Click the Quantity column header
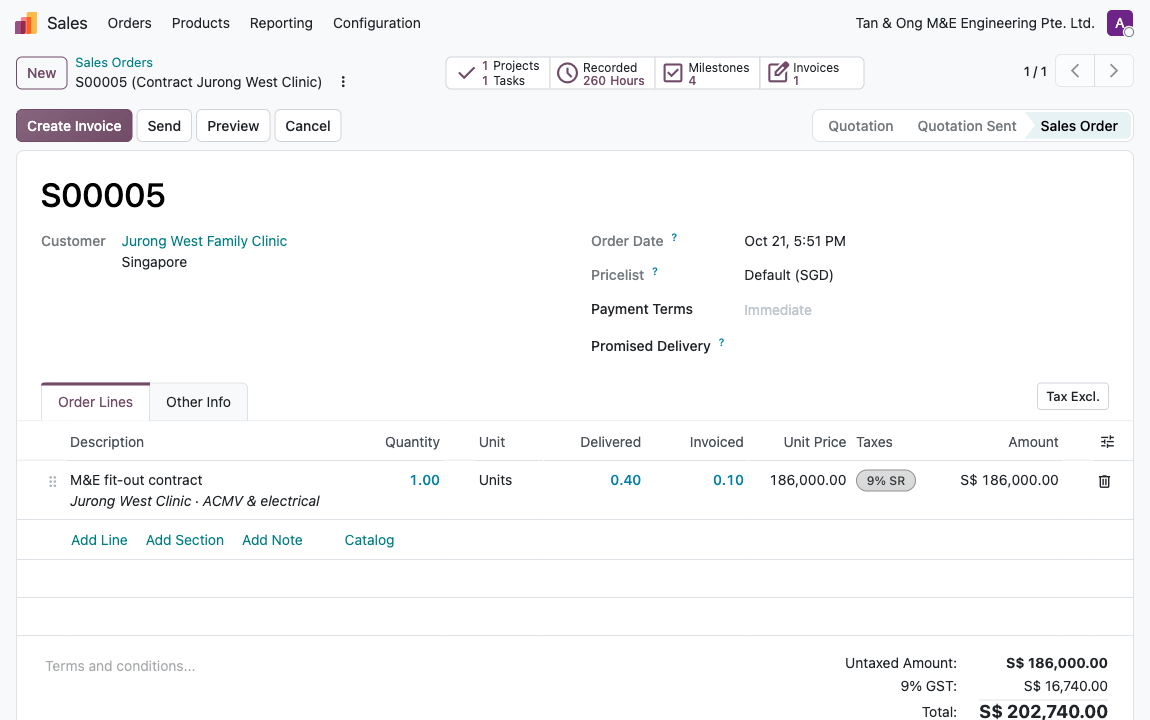Viewport: 1150px width, 720px height. pyautogui.click(x=412, y=441)
